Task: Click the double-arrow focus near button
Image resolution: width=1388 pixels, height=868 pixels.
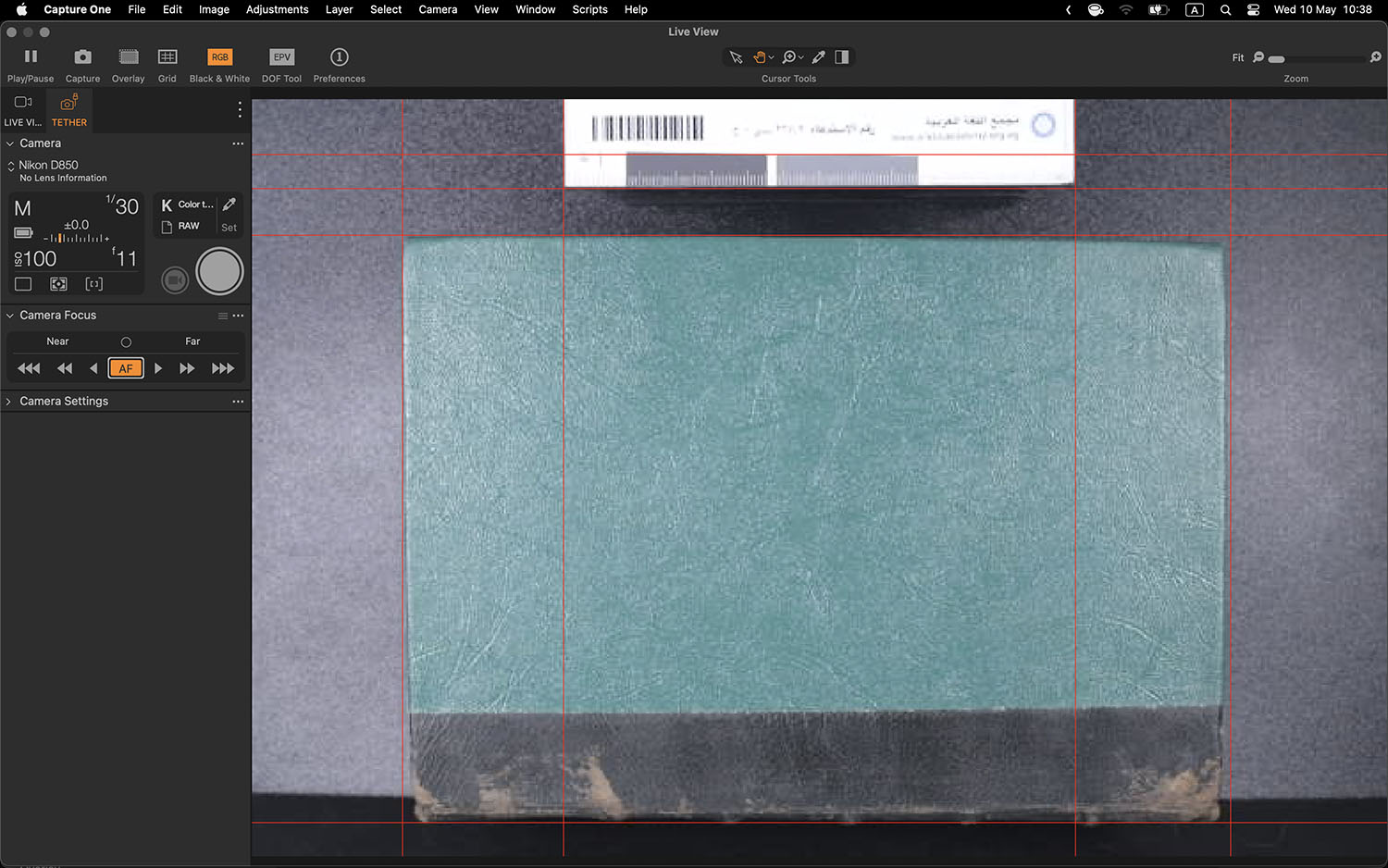Action: (x=65, y=368)
